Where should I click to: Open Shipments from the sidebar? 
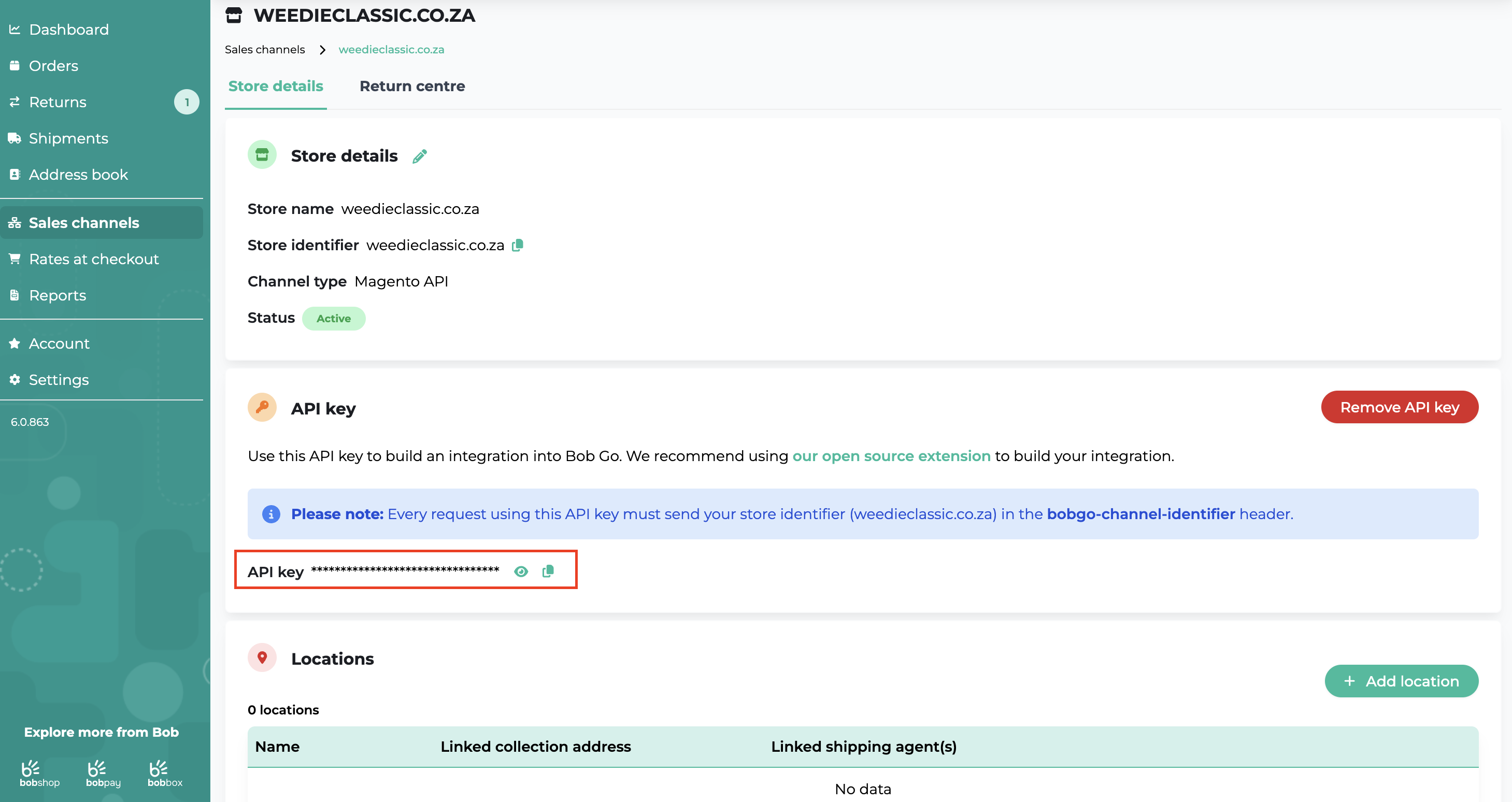[x=68, y=138]
